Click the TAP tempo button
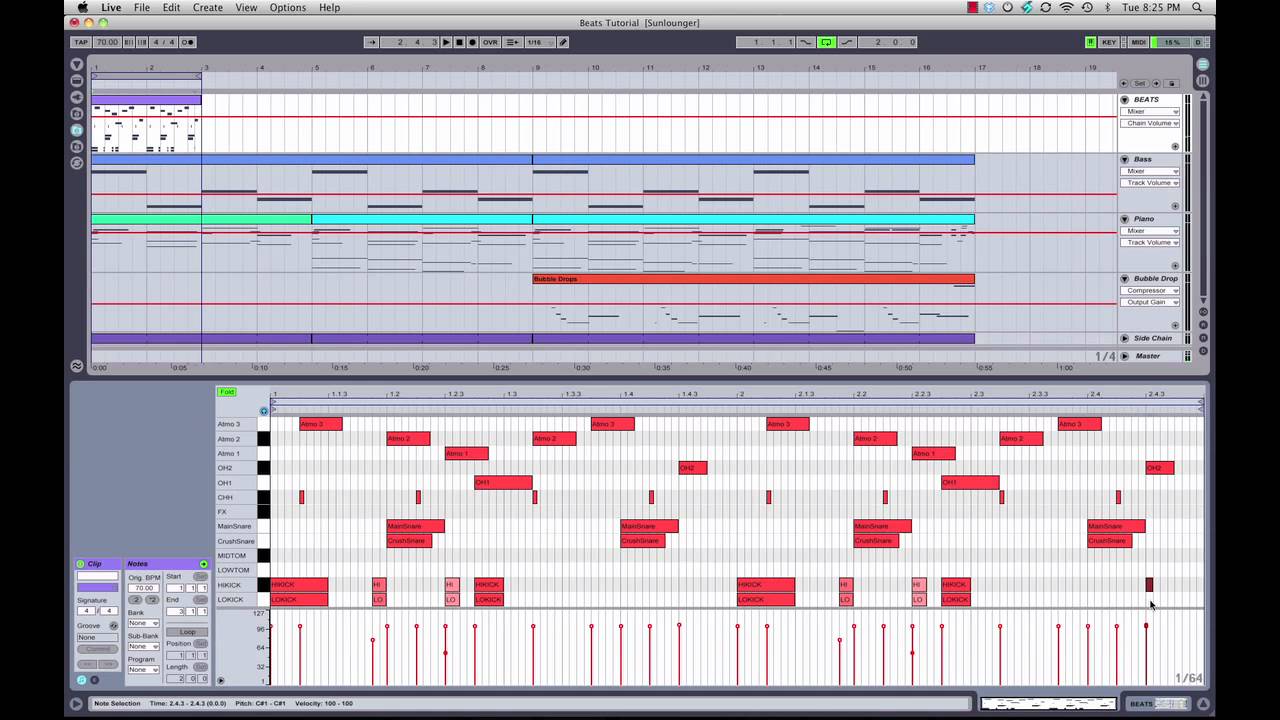The height and width of the screenshot is (720, 1280). point(81,42)
